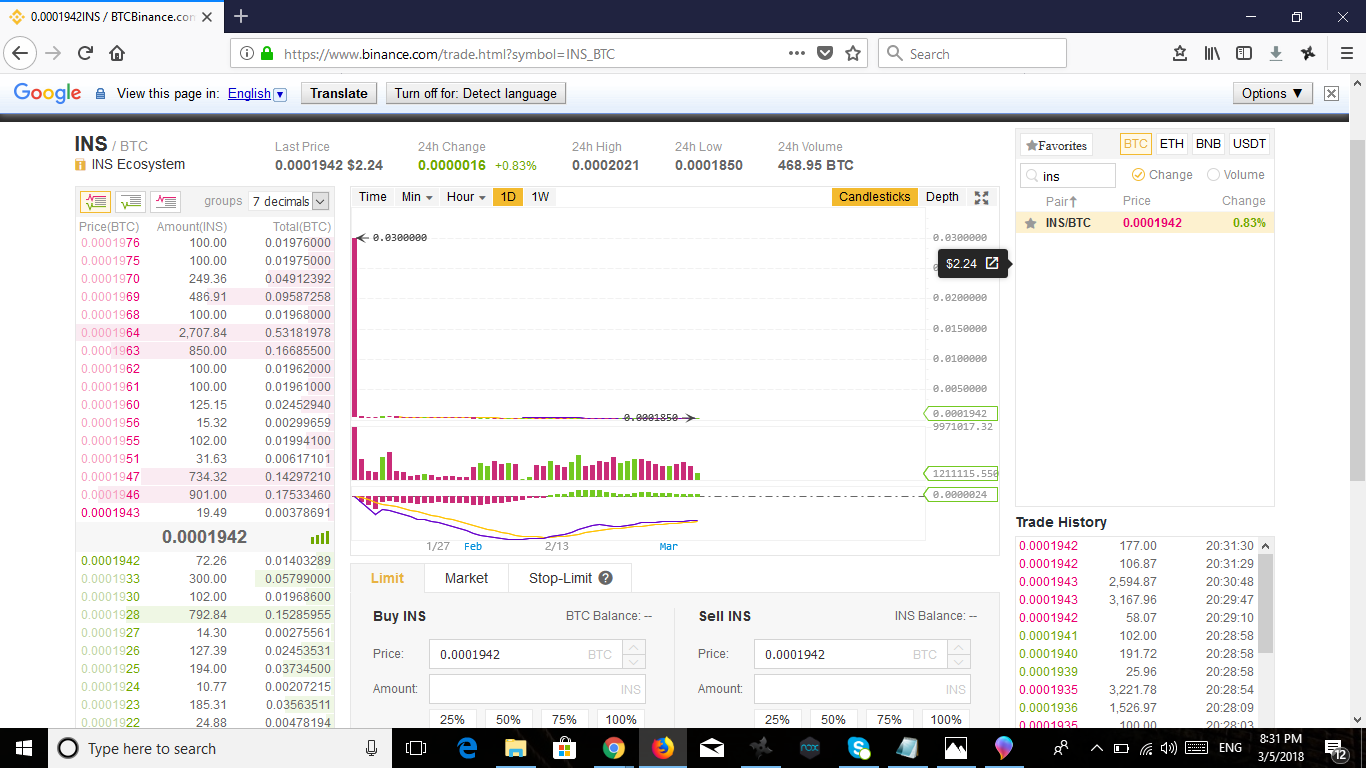Screen dimensions: 1366x768
Task: Expand the chart to fullscreen
Action: point(981,197)
